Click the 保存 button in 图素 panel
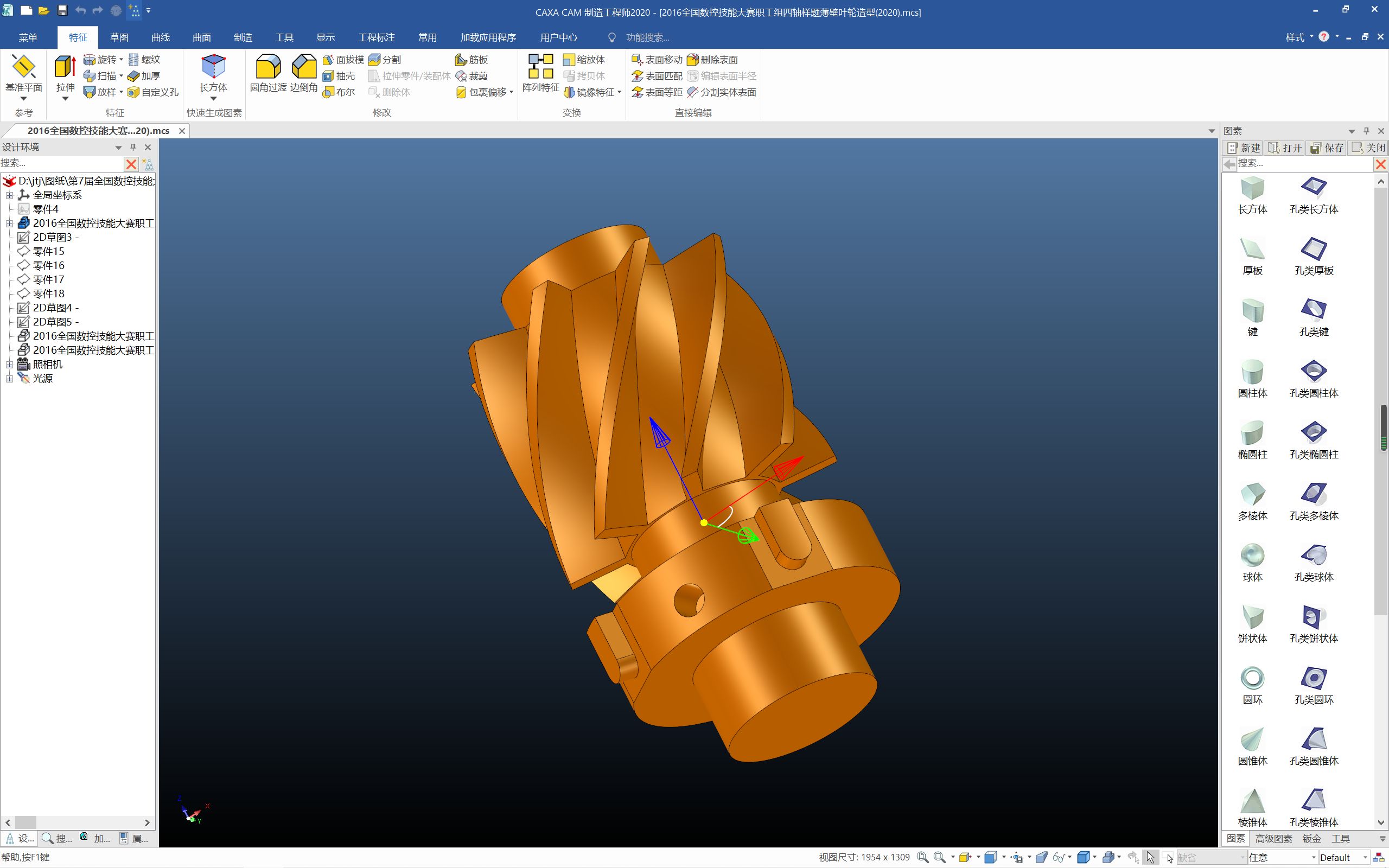Viewport: 1389px width, 868px height. (x=1327, y=148)
